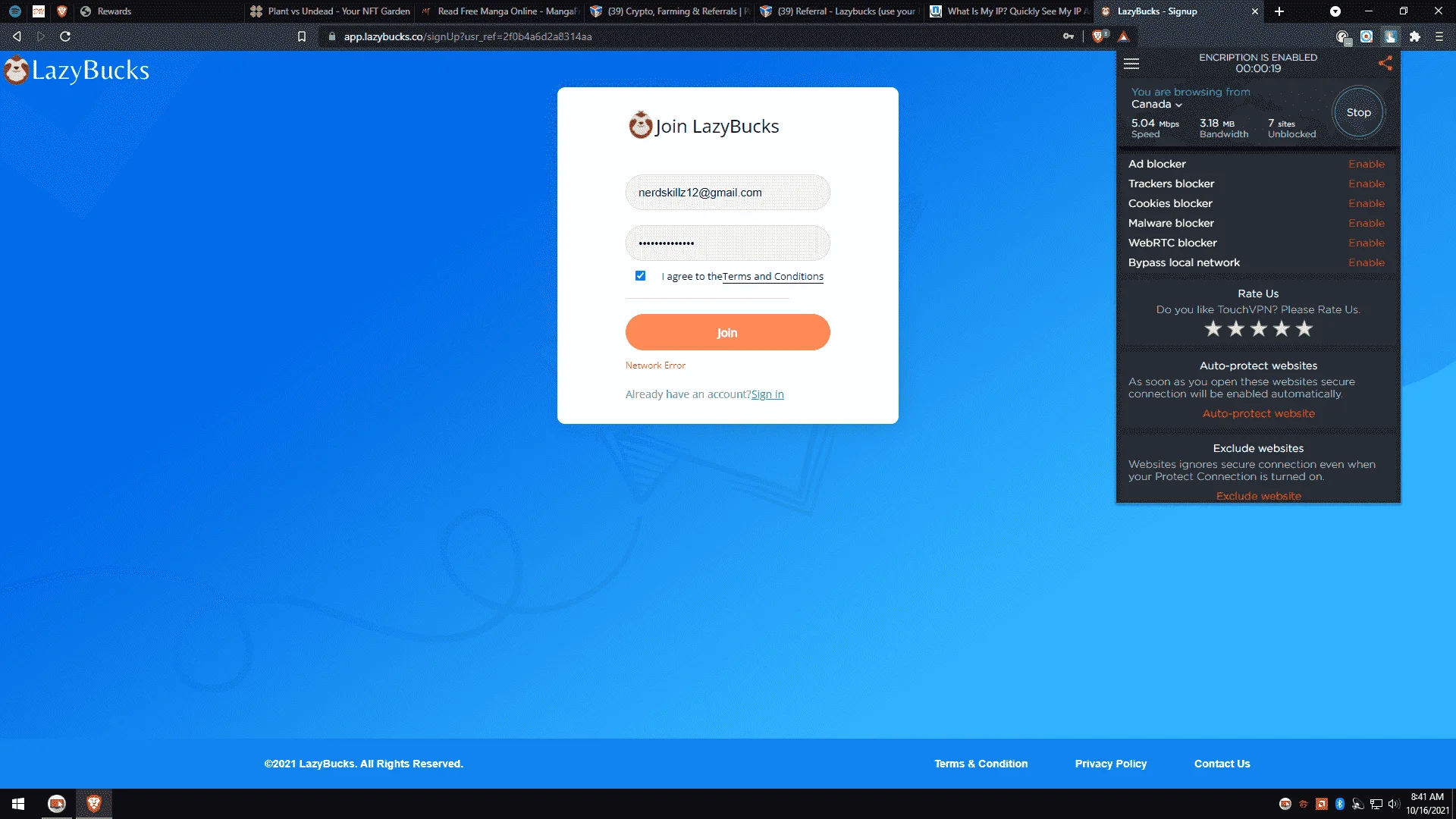Rate TouchVPN one star
The width and height of the screenshot is (1456, 819).
(x=1213, y=328)
